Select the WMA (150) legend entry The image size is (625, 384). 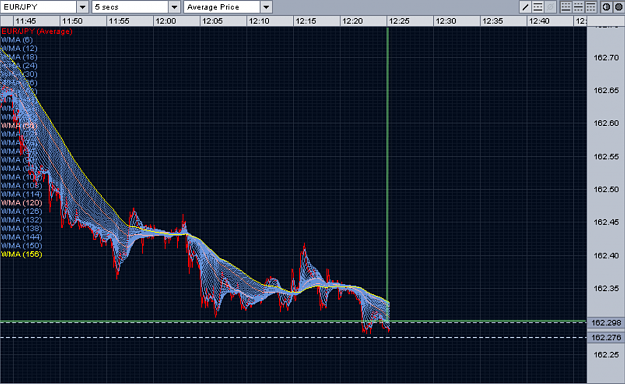22,246
